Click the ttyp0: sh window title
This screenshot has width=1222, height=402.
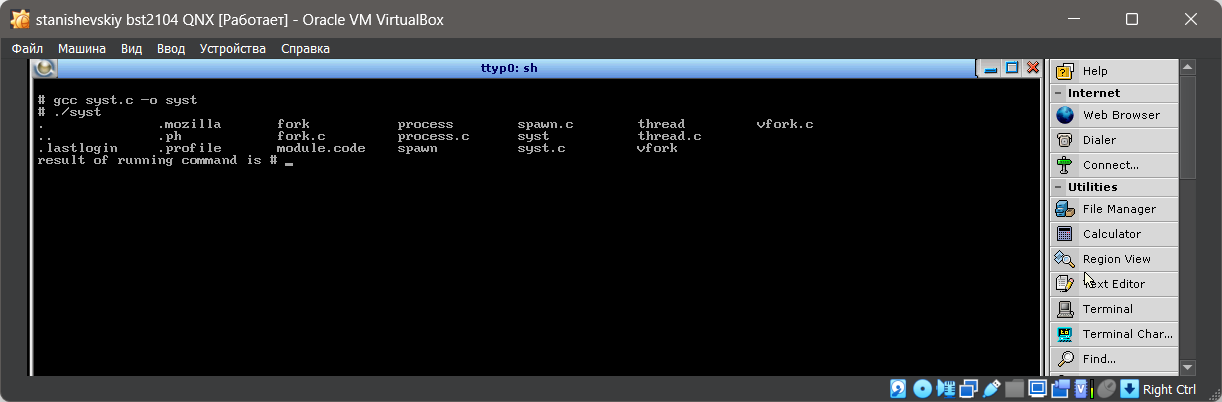click(509, 68)
